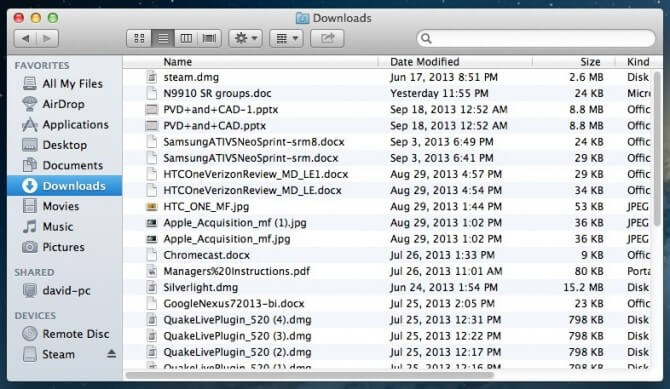
Task: Select file SamsungATIVSNeoSprint-srm8.docx
Action: (389, 142)
